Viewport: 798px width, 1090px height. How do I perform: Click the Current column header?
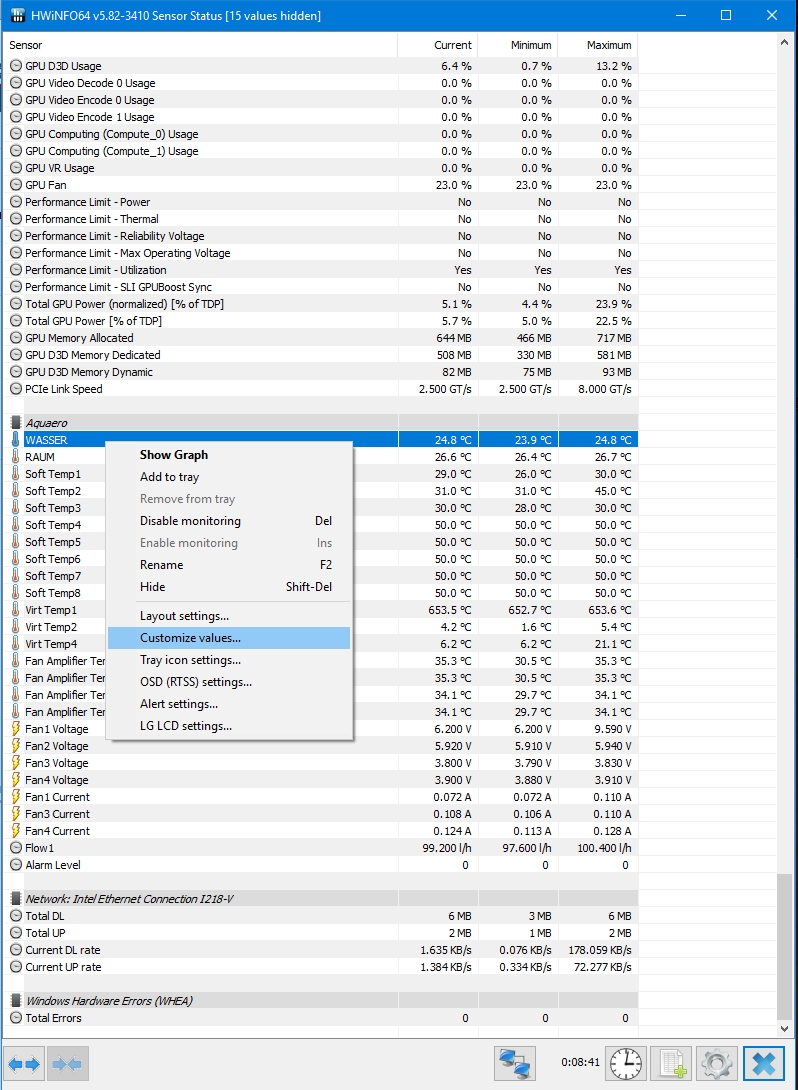coord(438,45)
